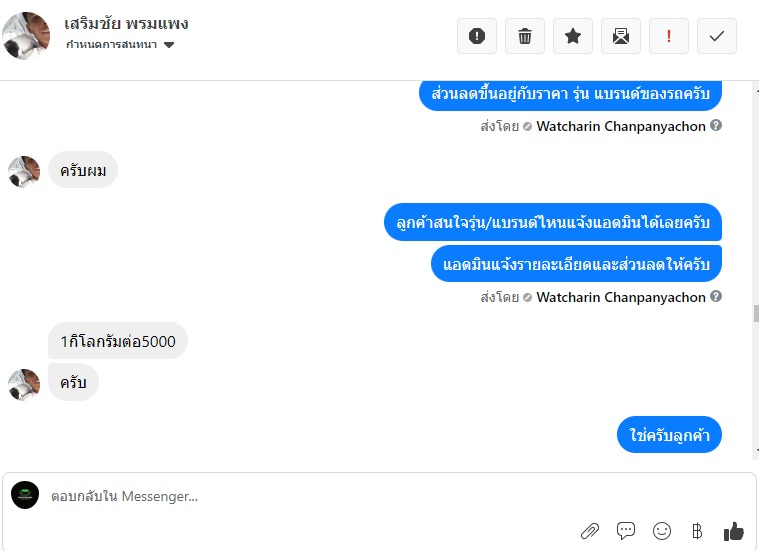Open the emoji picker smiley icon

[662, 531]
